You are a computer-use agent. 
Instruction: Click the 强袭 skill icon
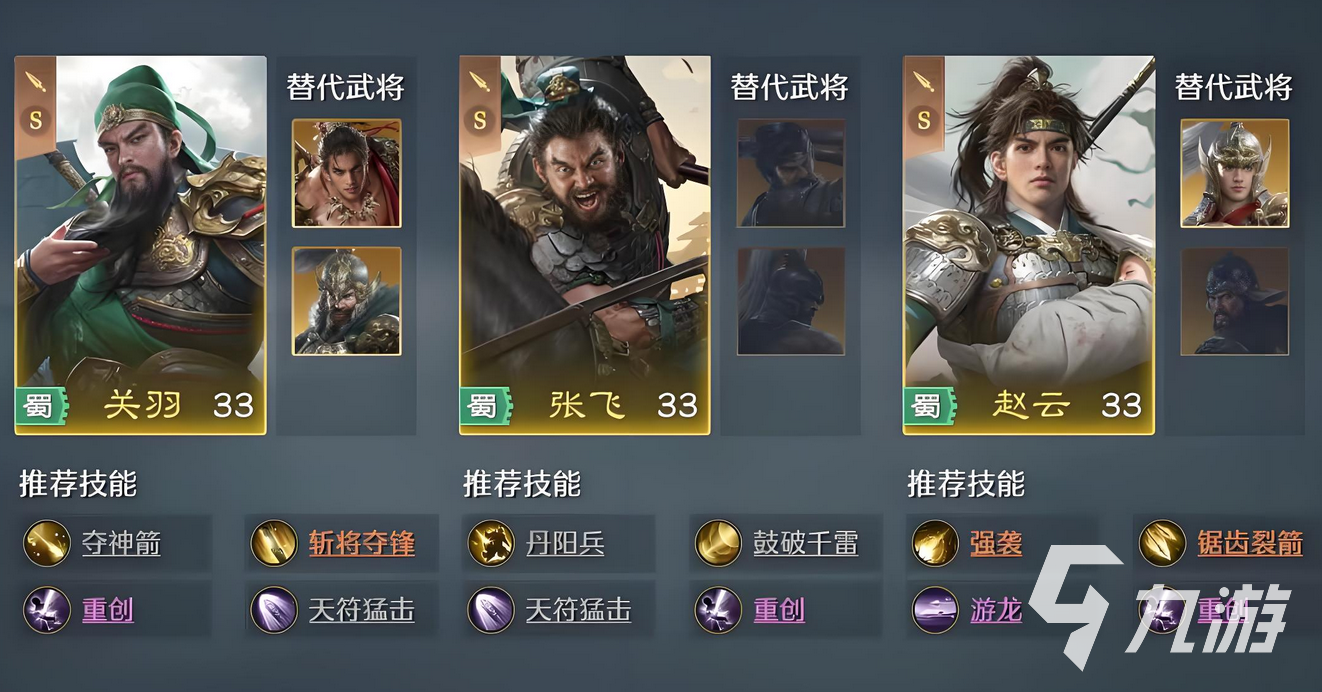coord(935,543)
